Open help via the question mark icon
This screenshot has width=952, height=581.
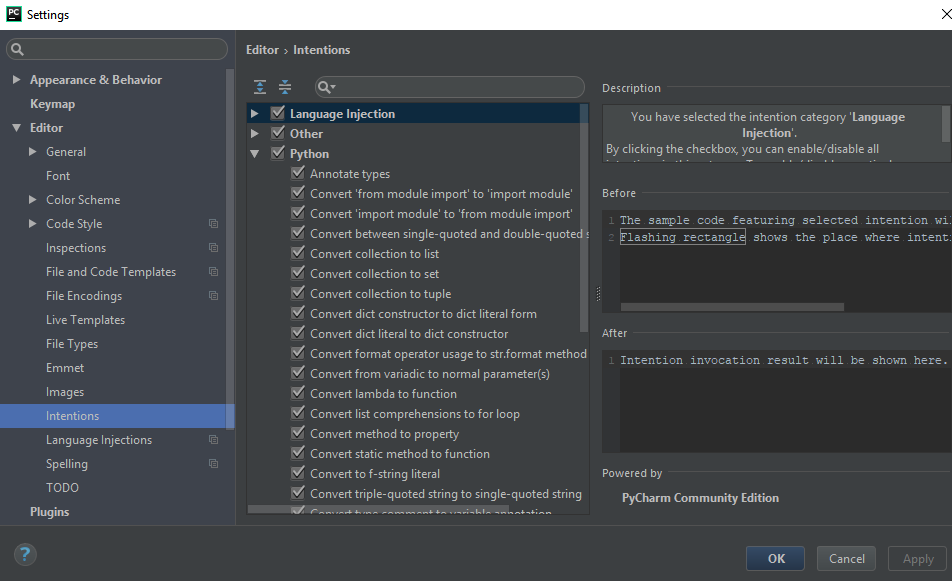point(25,554)
